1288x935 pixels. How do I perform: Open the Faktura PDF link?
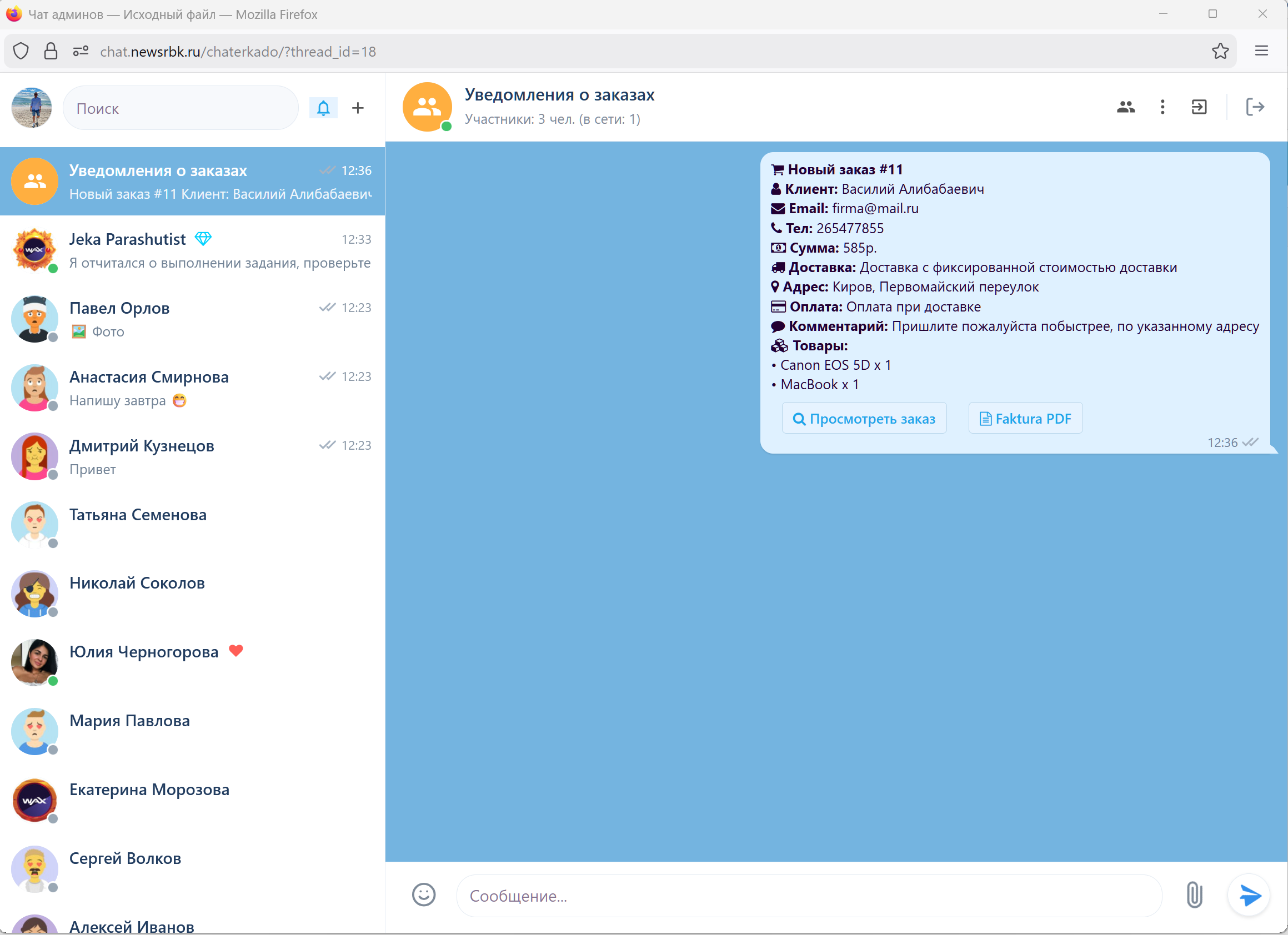click(1025, 419)
